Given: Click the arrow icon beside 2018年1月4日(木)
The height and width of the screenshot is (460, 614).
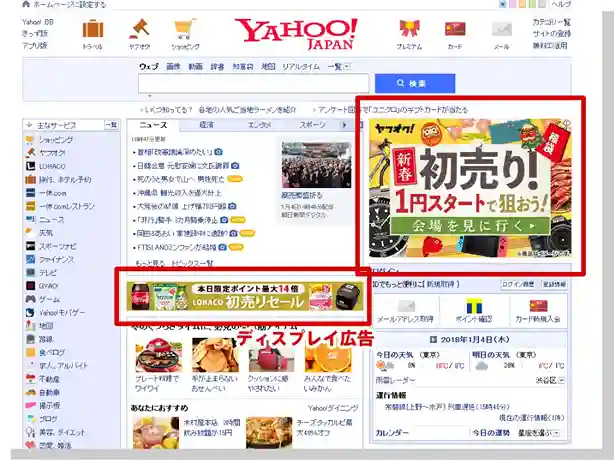Looking at the screenshot, I should tap(433, 339).
